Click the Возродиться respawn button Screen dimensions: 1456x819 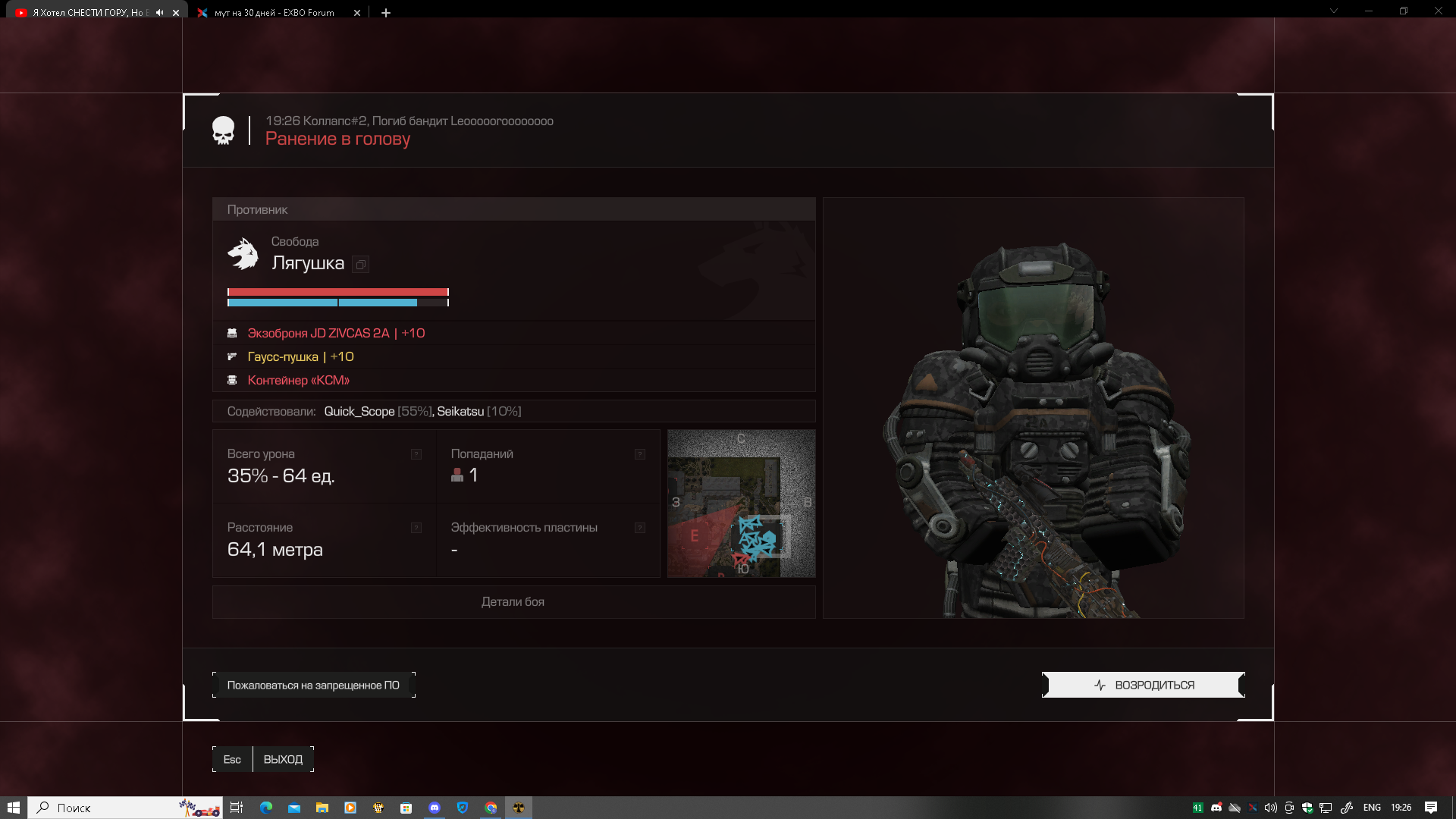coord(1144,685)
